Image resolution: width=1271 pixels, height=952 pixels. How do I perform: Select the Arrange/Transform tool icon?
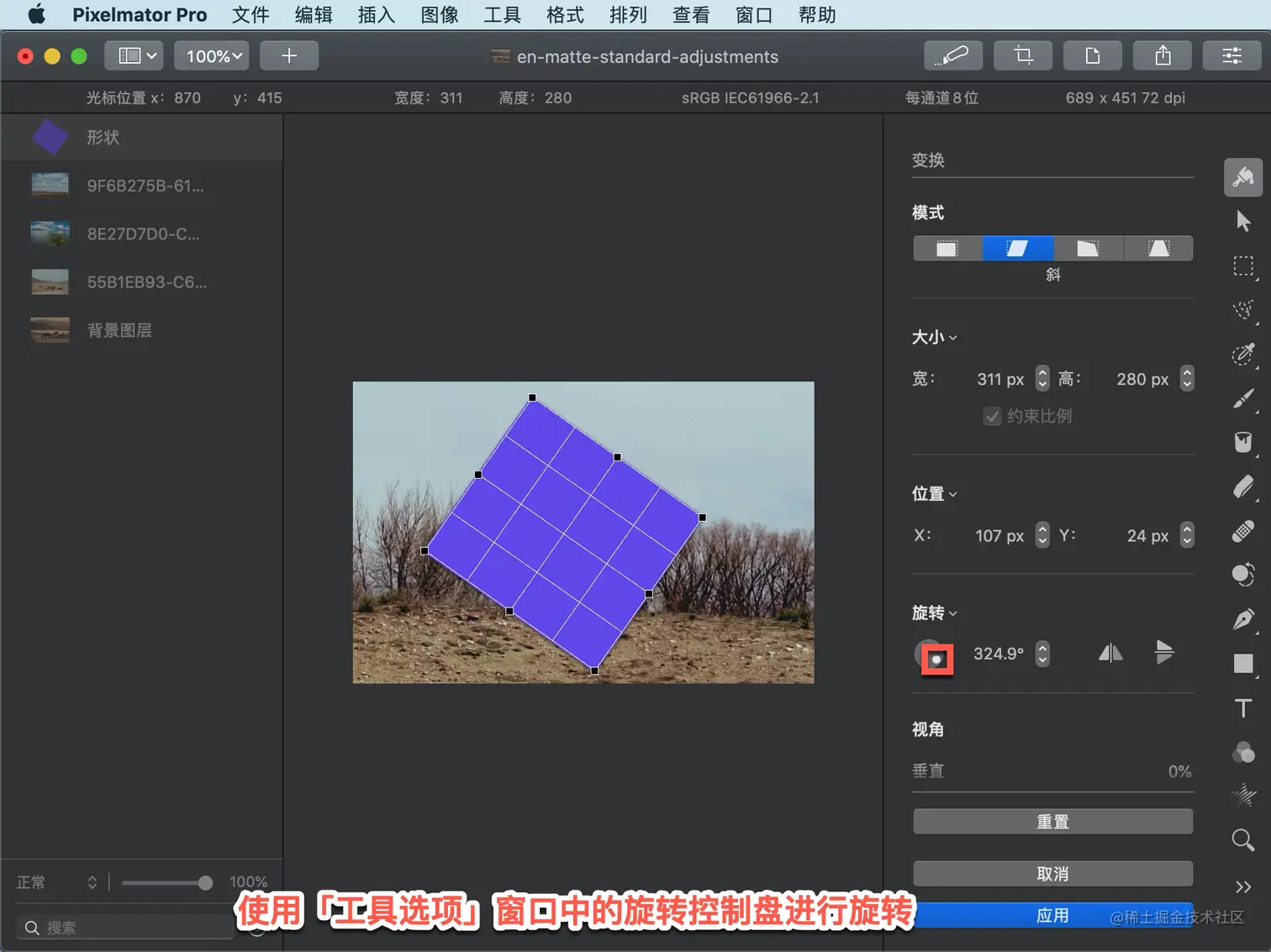coord(1242,177)
